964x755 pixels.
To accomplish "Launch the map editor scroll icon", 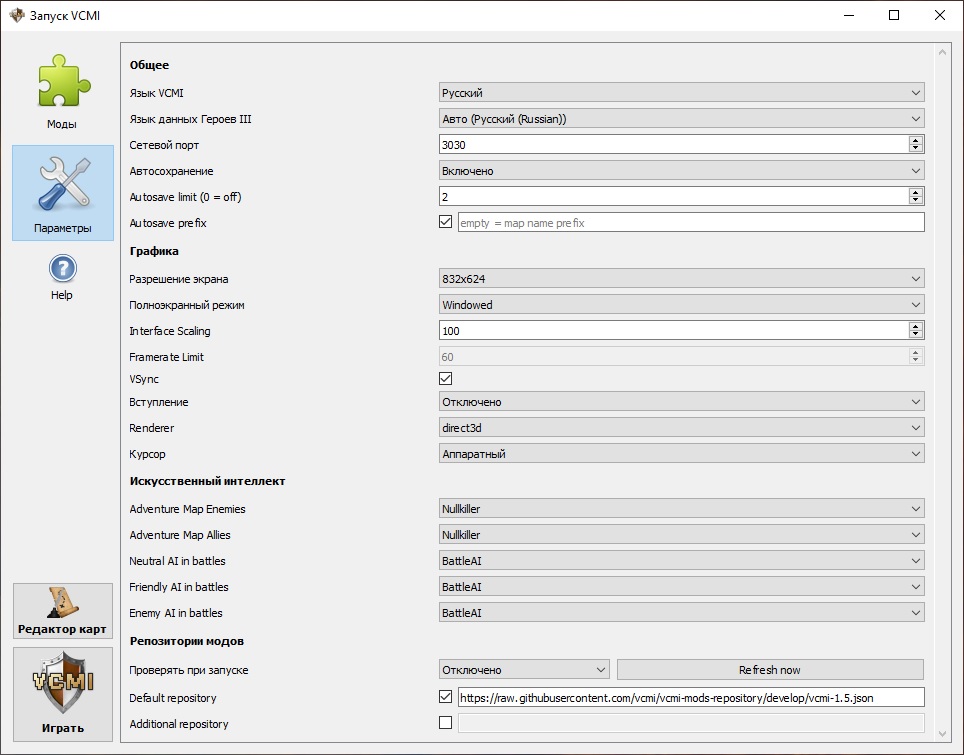I will point(63,602).
